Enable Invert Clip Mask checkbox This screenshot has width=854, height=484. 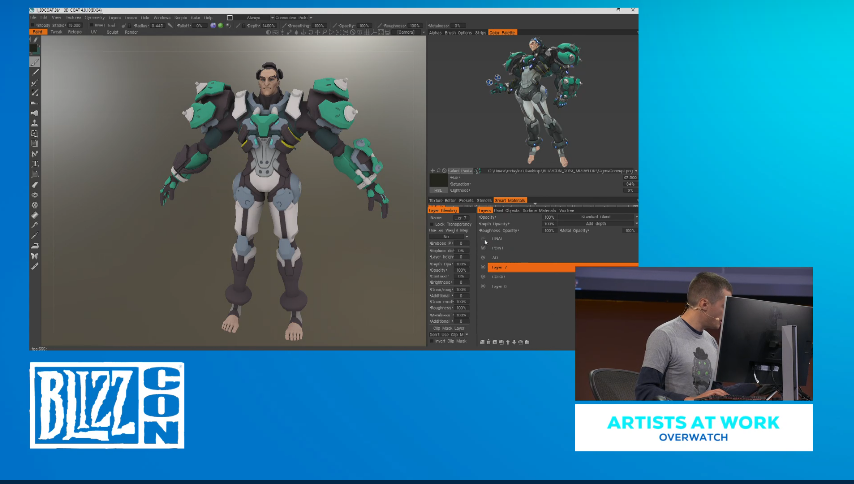click(x=432, y=341)
